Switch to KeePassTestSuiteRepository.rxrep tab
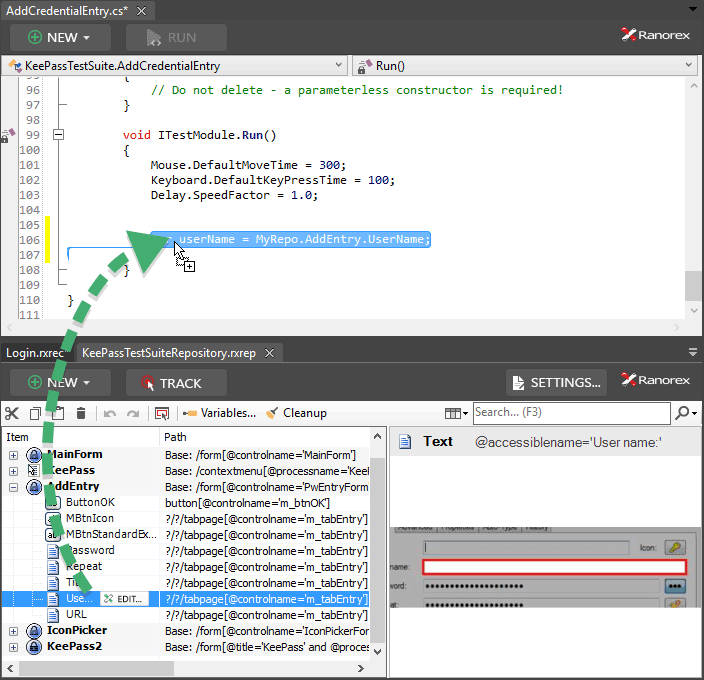This screenshot has width=704, height=680. (x=169, y=353)
